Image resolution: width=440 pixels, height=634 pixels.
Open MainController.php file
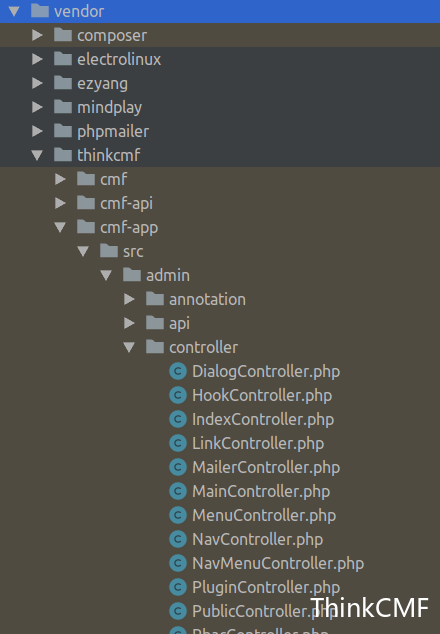click(x=261, y=492)
